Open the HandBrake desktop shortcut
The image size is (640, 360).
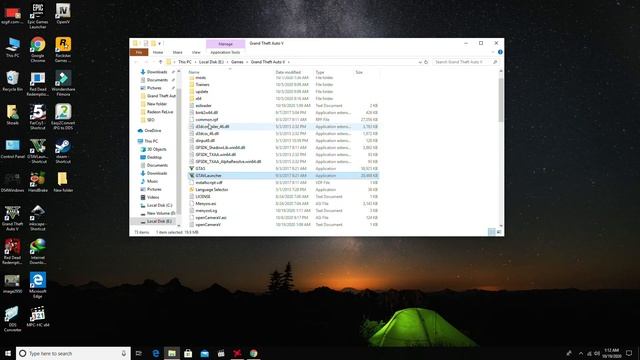point(38,182)
